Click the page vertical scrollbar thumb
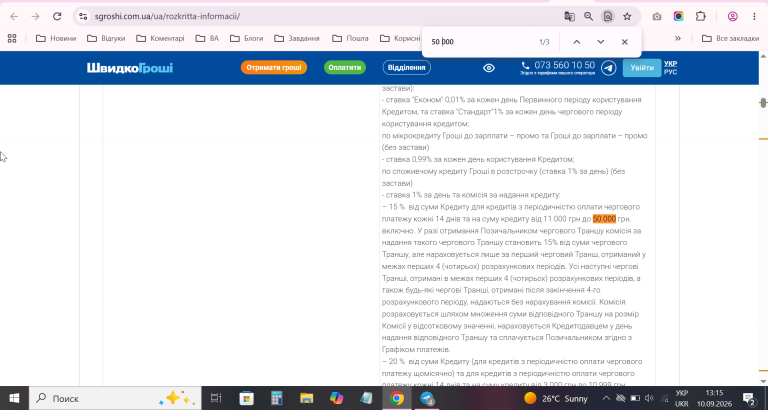 coord(763,102)
